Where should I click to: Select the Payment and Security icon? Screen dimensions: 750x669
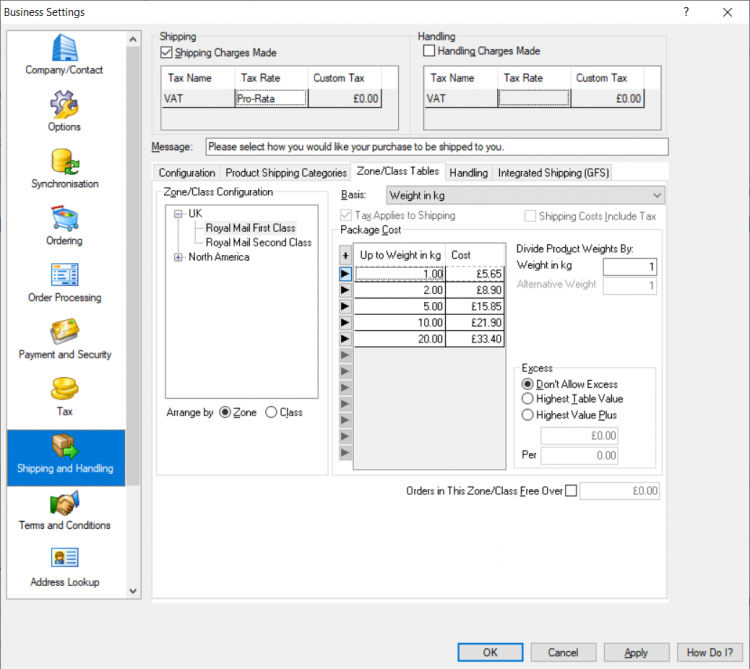click(65, 332)
